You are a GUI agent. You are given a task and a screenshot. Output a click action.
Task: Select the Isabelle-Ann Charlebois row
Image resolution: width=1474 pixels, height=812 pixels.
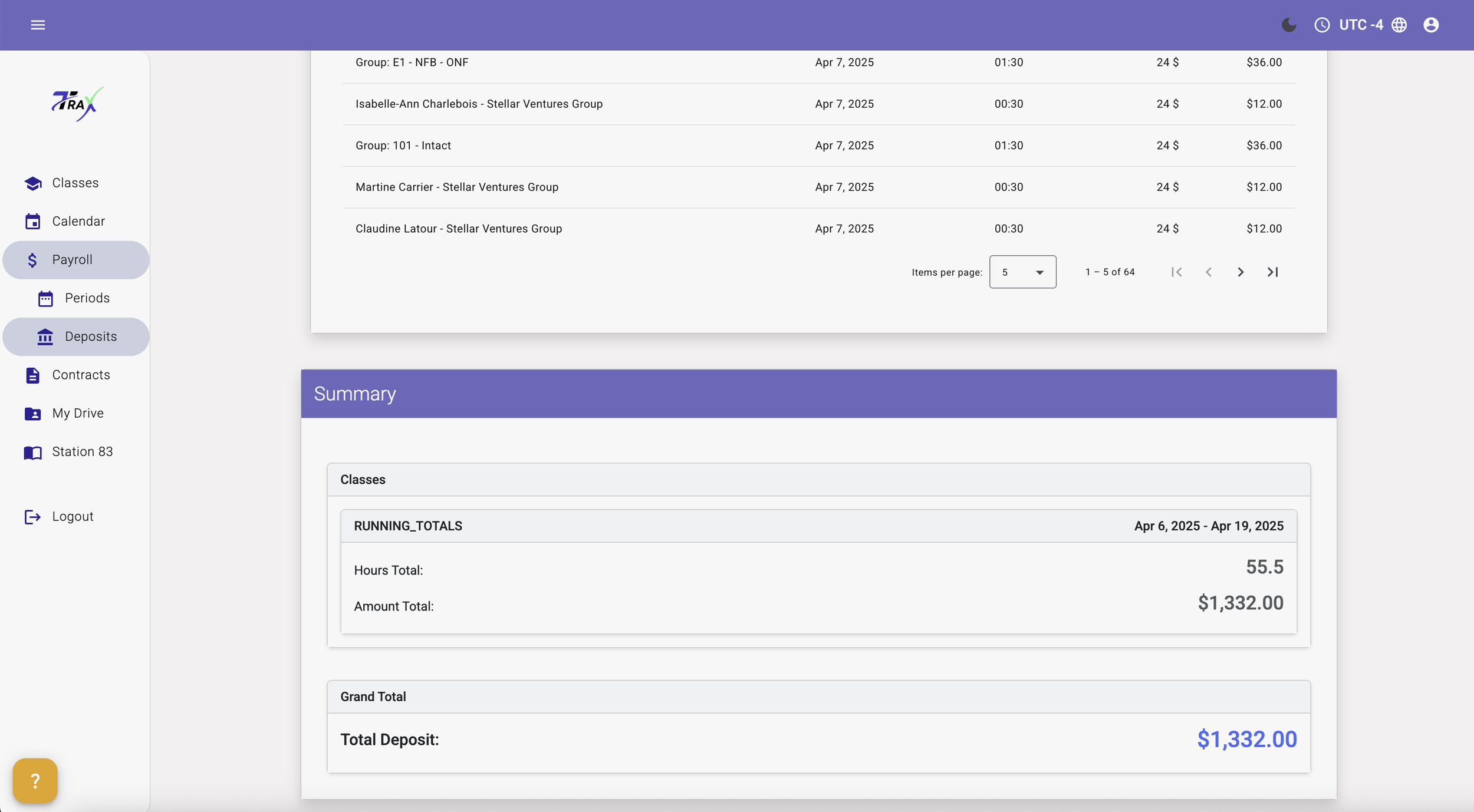point(818,104)
